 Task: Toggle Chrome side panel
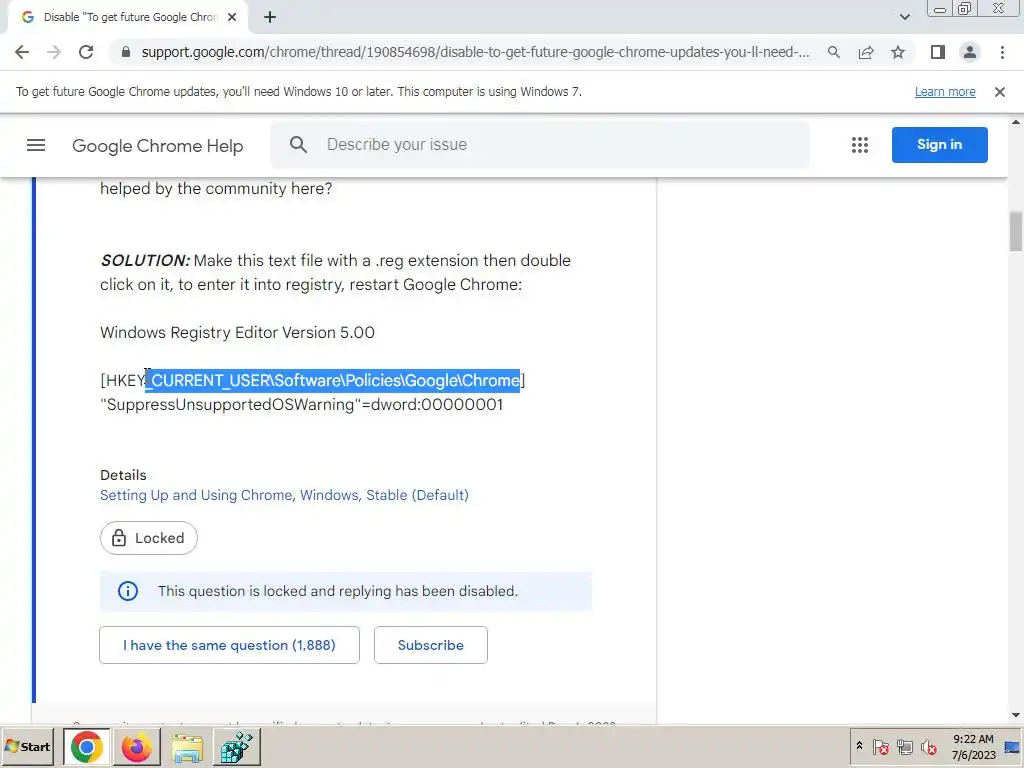(x=938, y=52)
